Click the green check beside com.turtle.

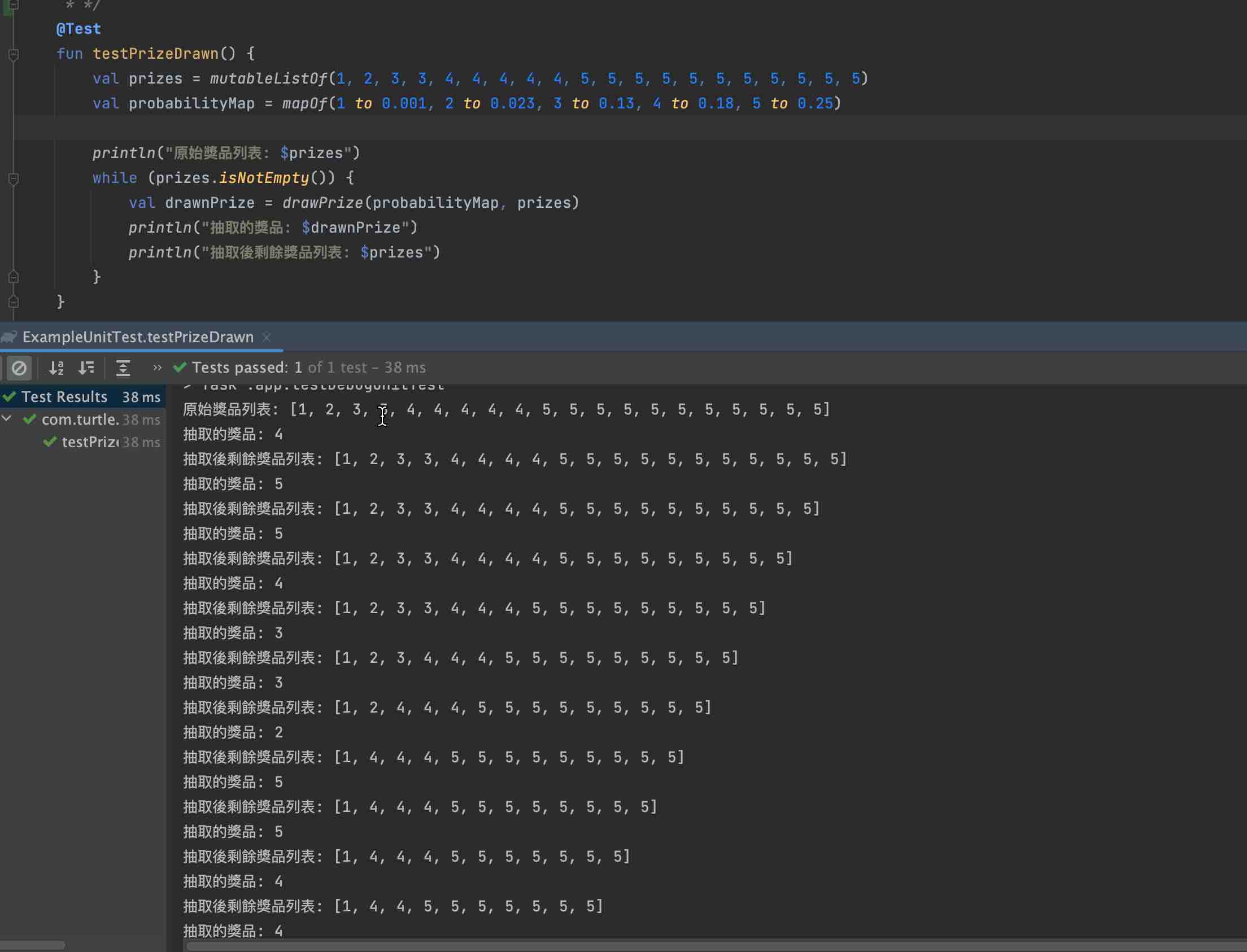[x=30, y=420]
